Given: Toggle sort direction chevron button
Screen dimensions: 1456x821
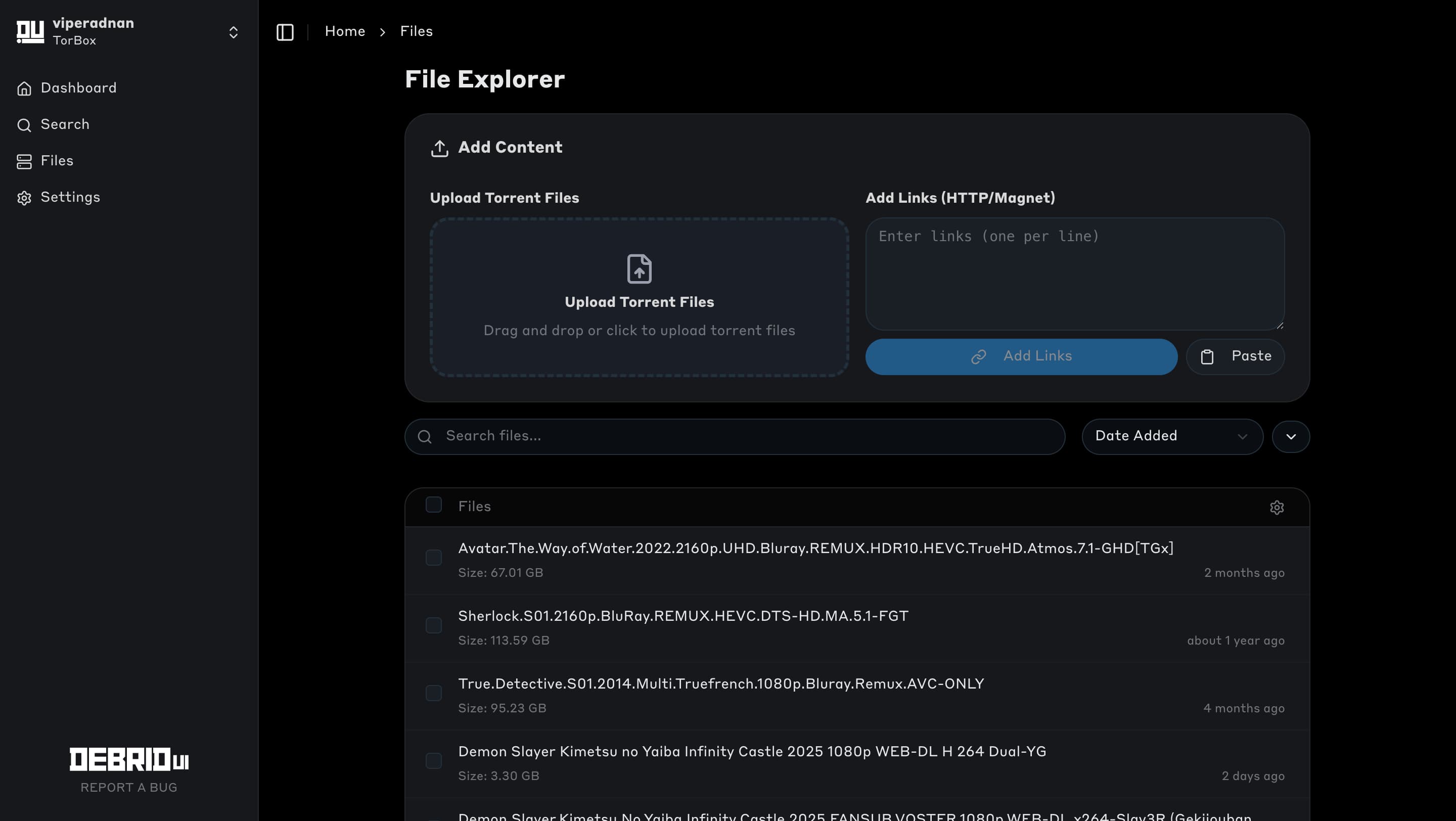Looking at the screenshot, I should 1290,436.
